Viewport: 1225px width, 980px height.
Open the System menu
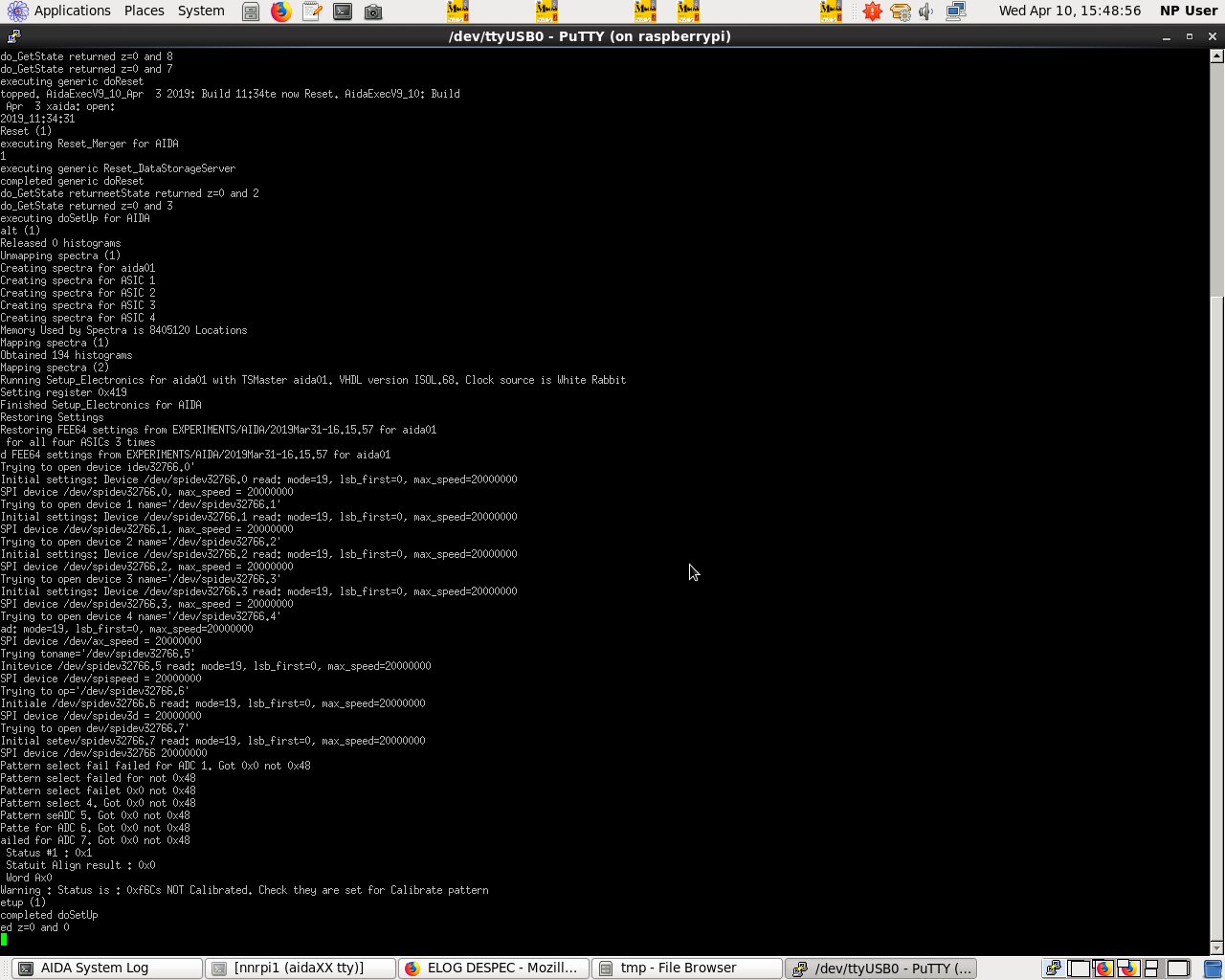[201, 11]
